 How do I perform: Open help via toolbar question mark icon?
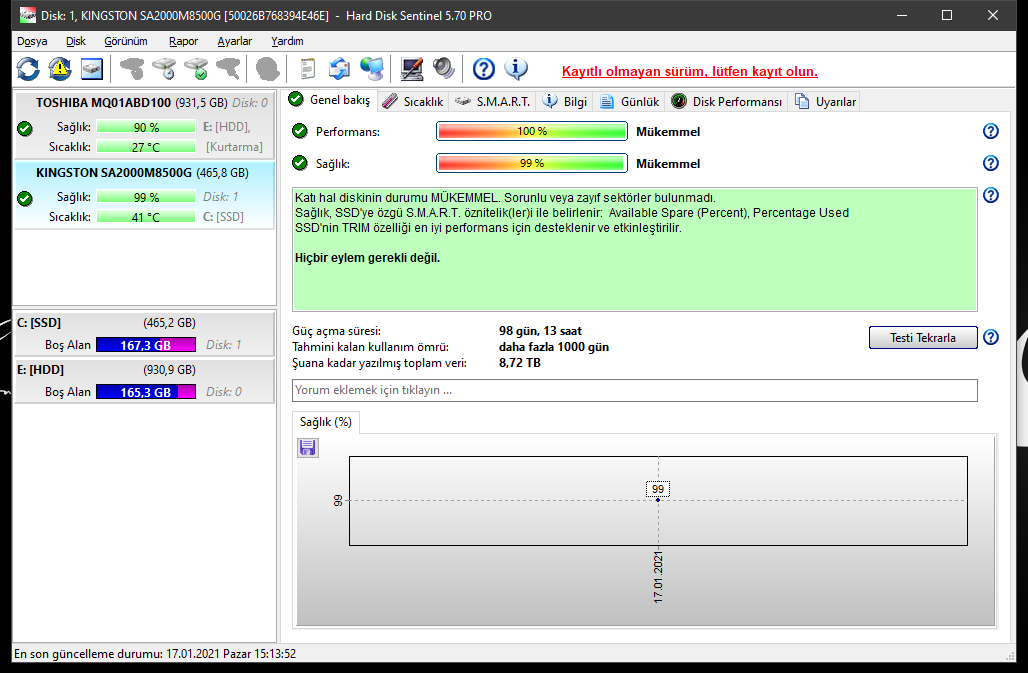[484, 69]
